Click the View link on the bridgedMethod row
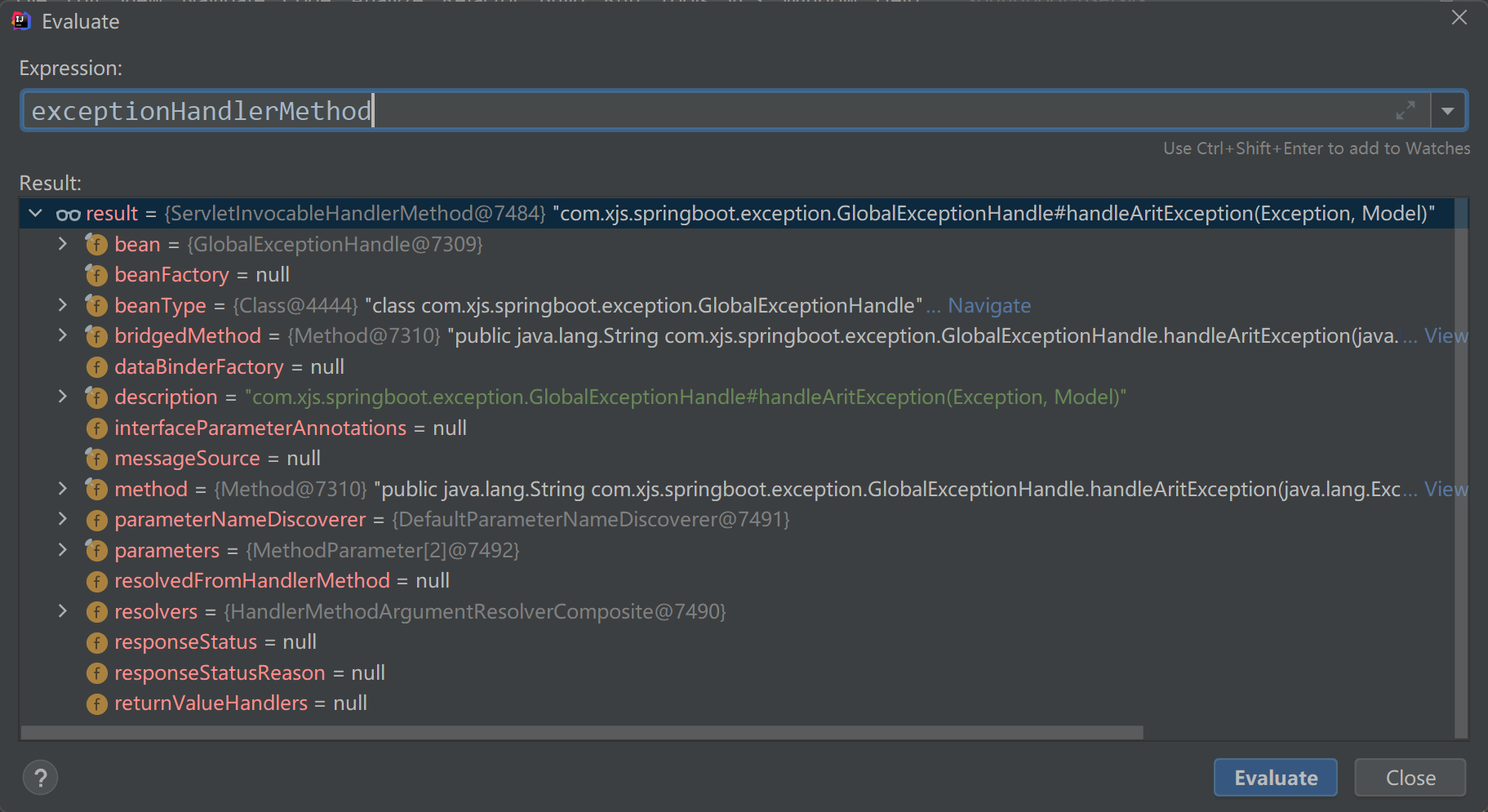The width and height of the screenshot is (1488, 812). (1446, 335)
